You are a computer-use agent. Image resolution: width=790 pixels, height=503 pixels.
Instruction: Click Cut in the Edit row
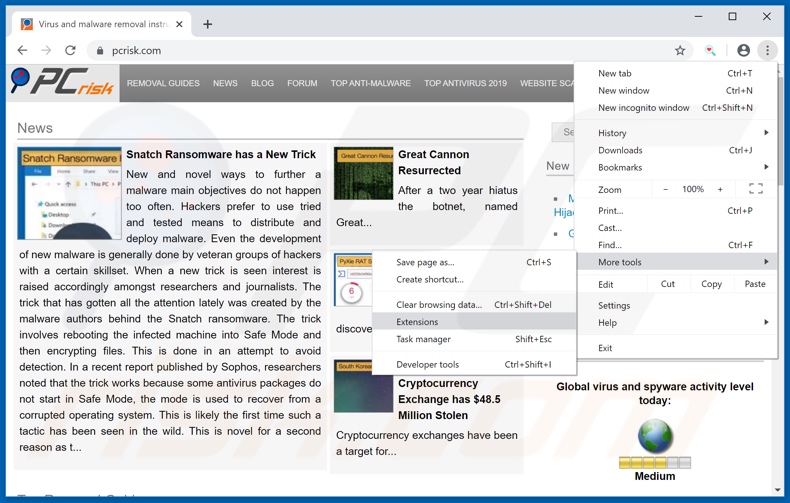[x=668, y=284]
